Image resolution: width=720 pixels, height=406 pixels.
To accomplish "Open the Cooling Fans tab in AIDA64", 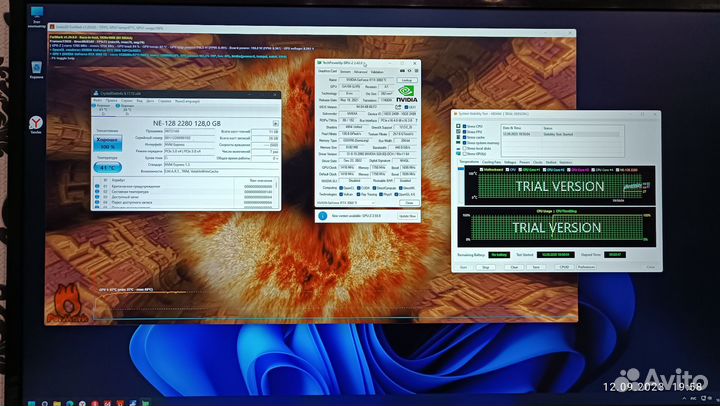I will [491, 162].
